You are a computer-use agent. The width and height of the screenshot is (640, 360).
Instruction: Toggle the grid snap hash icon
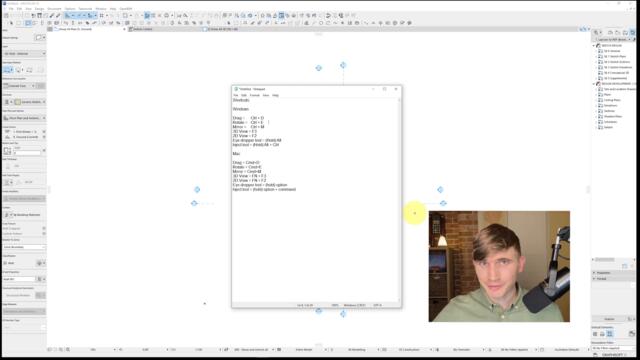click(102, 16)
